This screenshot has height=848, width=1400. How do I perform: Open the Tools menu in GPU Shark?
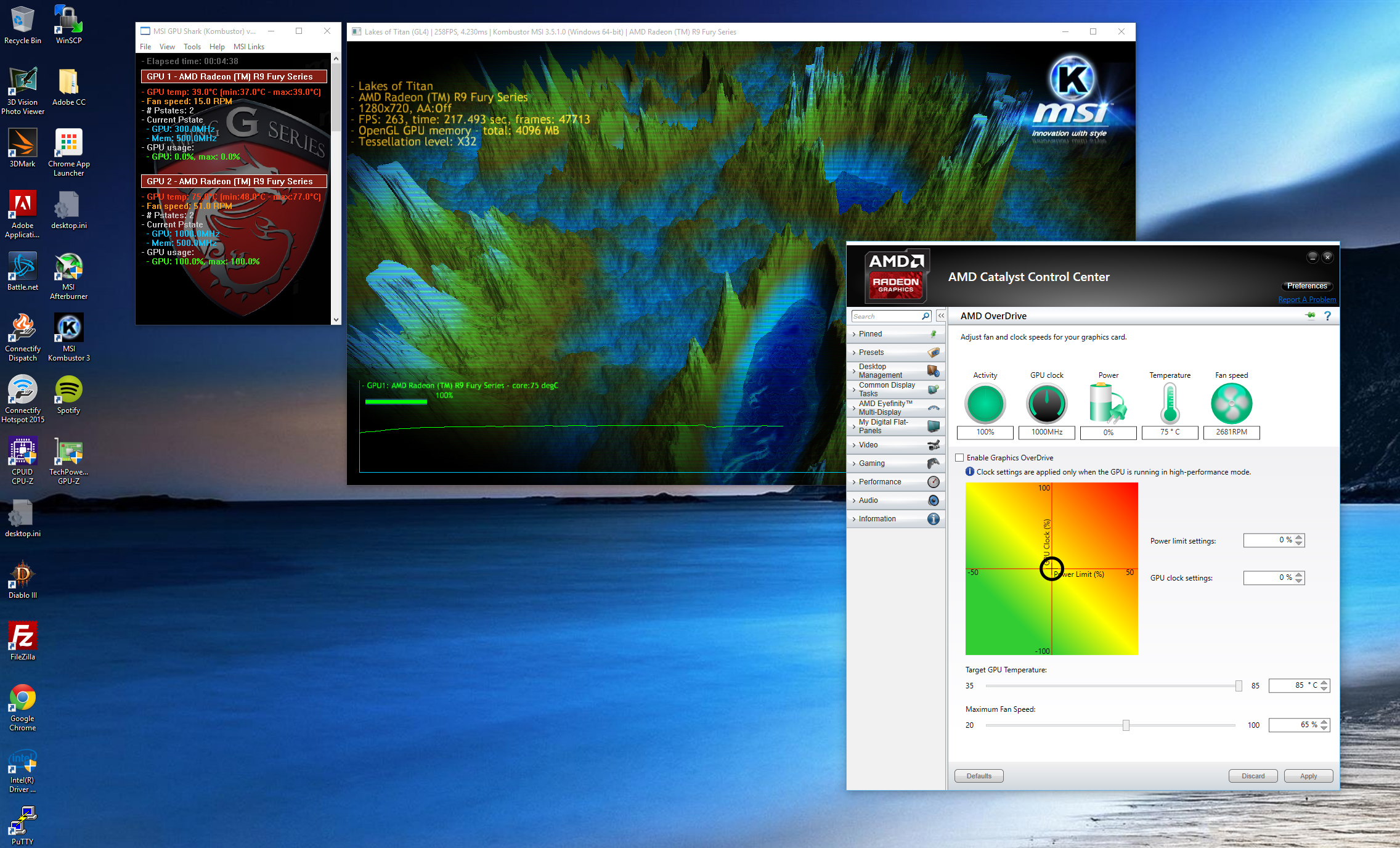tap(192, 47)
